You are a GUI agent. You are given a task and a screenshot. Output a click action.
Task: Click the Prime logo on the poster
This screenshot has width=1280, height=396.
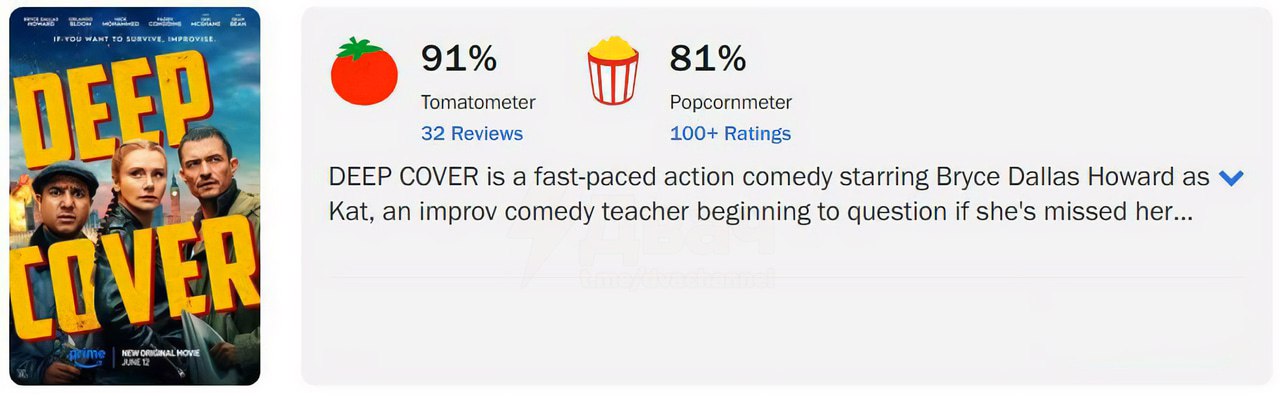click(88, 355)
